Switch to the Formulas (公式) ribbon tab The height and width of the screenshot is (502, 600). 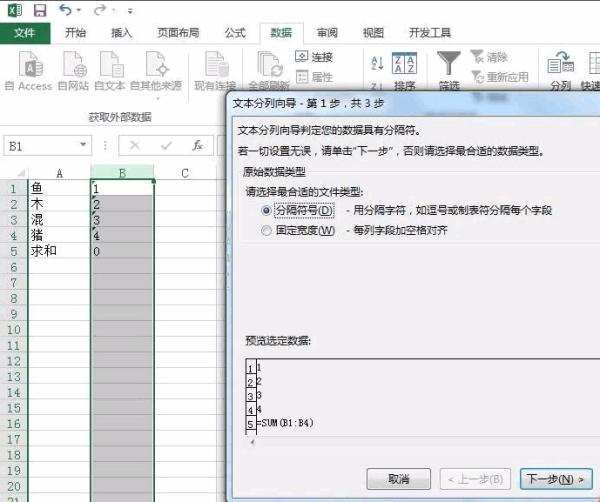235,33
